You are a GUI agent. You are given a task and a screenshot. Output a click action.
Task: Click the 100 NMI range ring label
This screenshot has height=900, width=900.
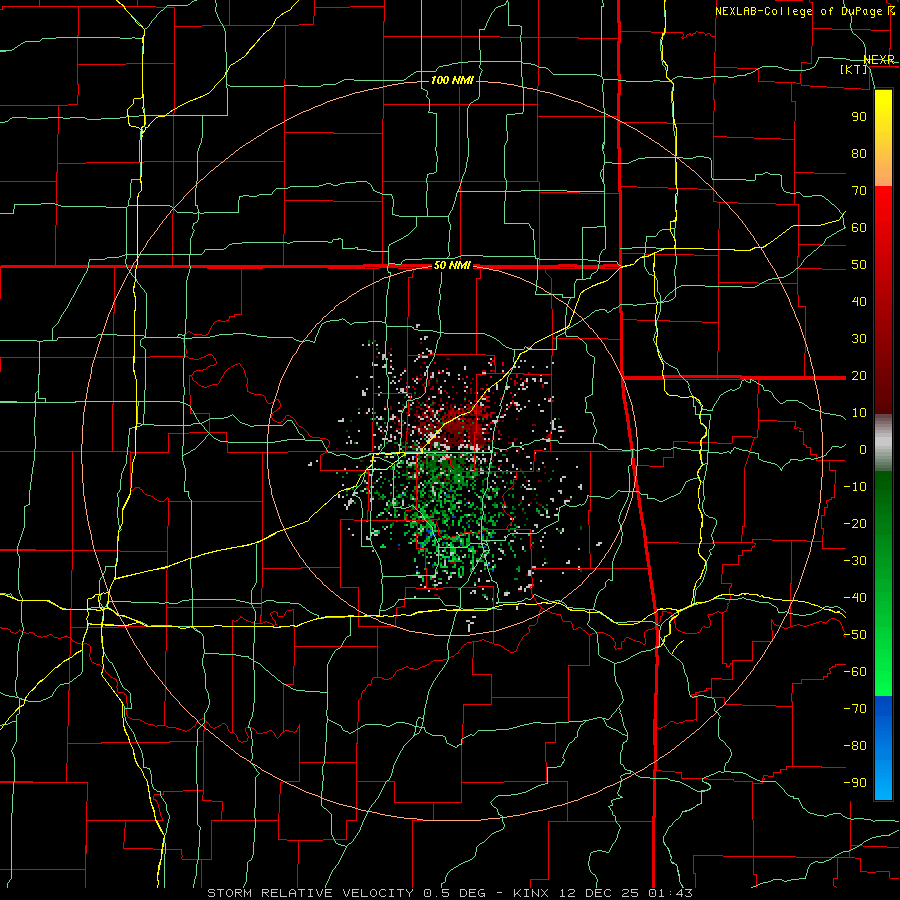coord(452,80)
